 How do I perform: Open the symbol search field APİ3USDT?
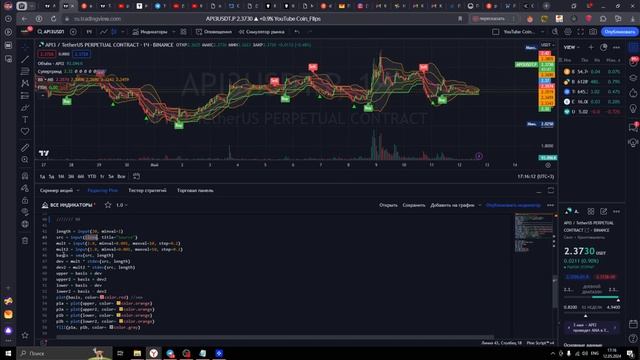coord(51,31)
